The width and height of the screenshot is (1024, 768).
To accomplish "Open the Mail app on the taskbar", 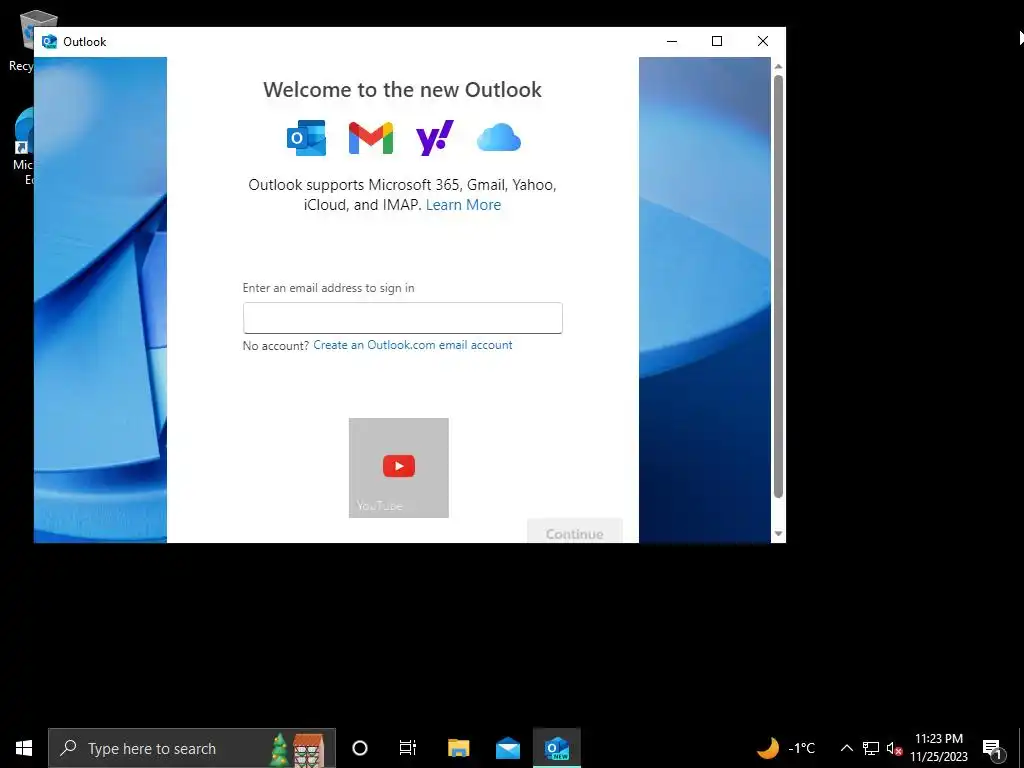I will point(507,748).
